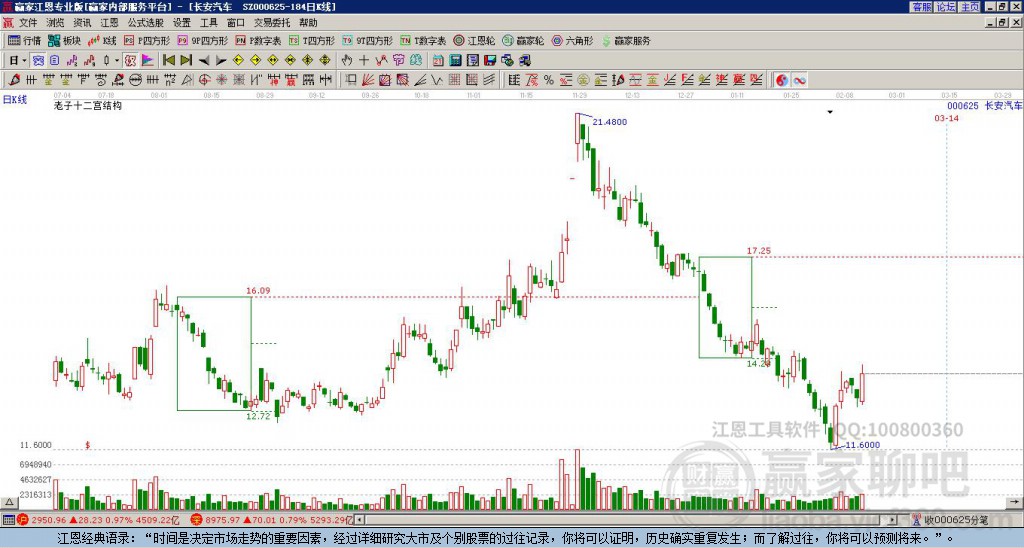Viewport: 1024px width, 548px height.
Task: Open the 主页 homepage link
Action: pos(970,7)
